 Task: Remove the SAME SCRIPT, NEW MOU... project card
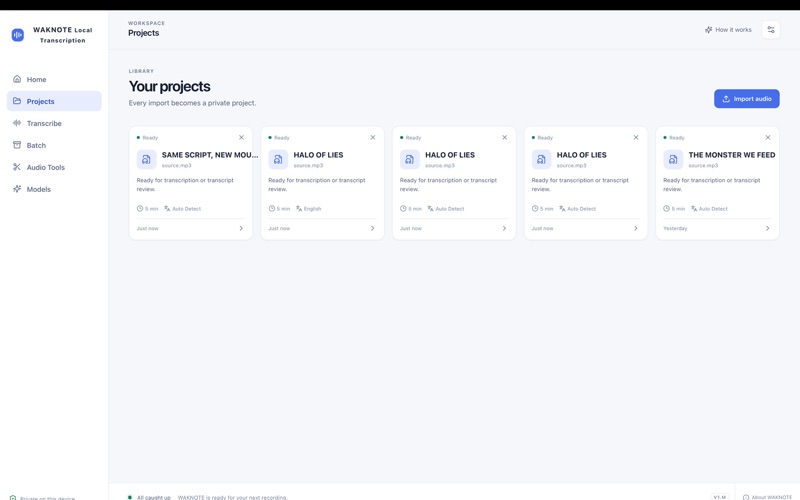tap(241, 137)
